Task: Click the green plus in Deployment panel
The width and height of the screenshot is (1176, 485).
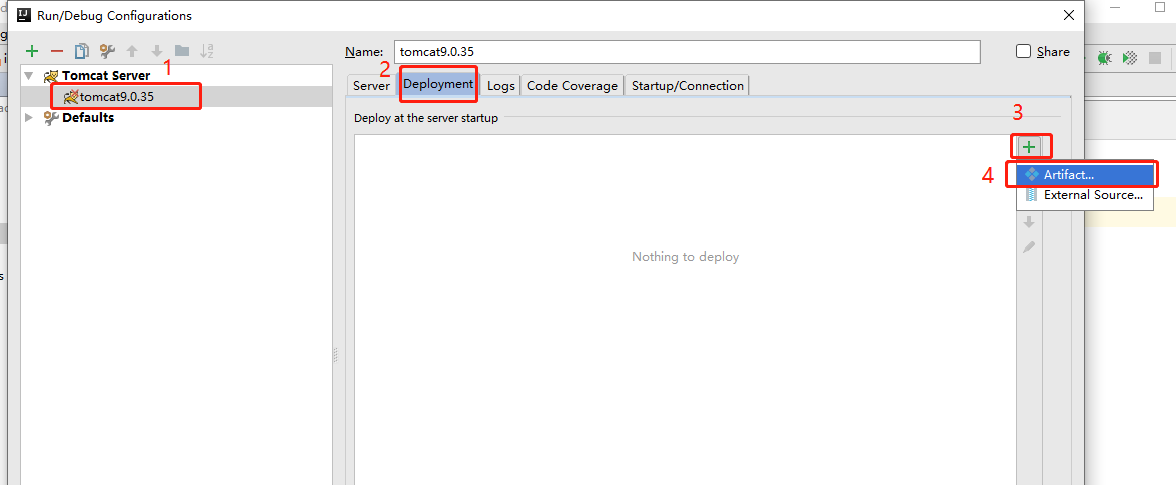Action: point(1028,147)
